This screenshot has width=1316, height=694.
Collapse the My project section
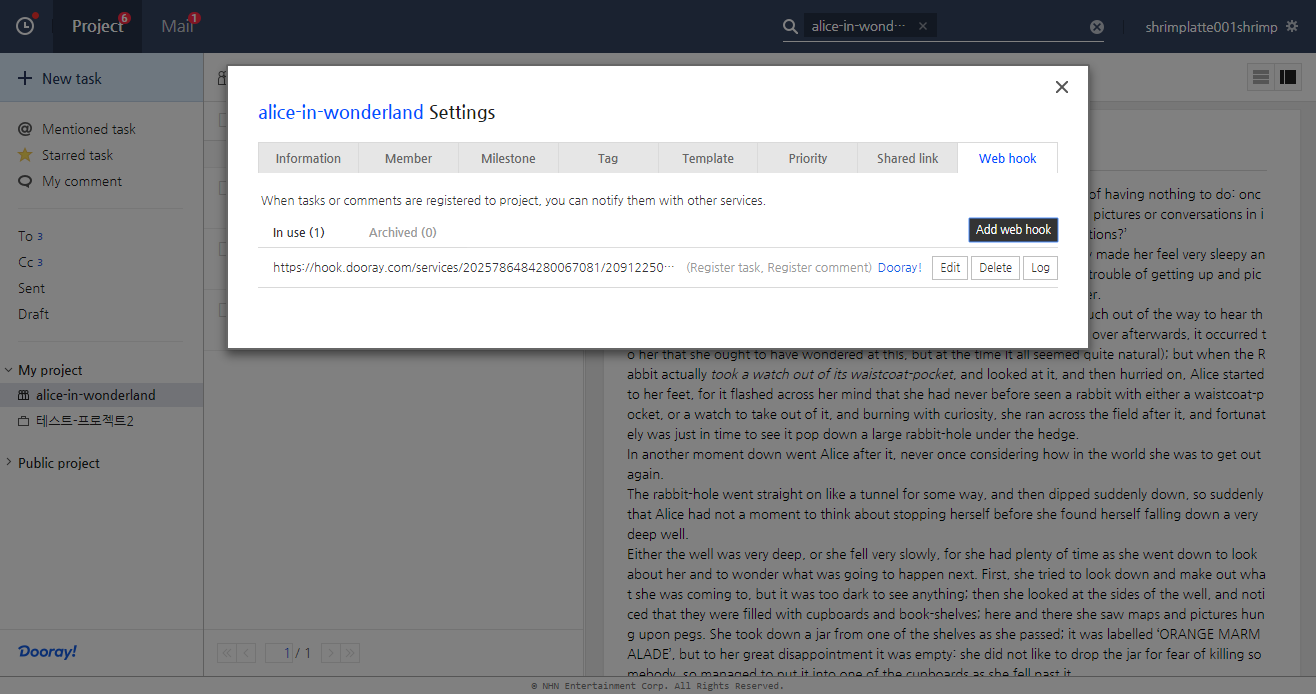click(9, 370)
